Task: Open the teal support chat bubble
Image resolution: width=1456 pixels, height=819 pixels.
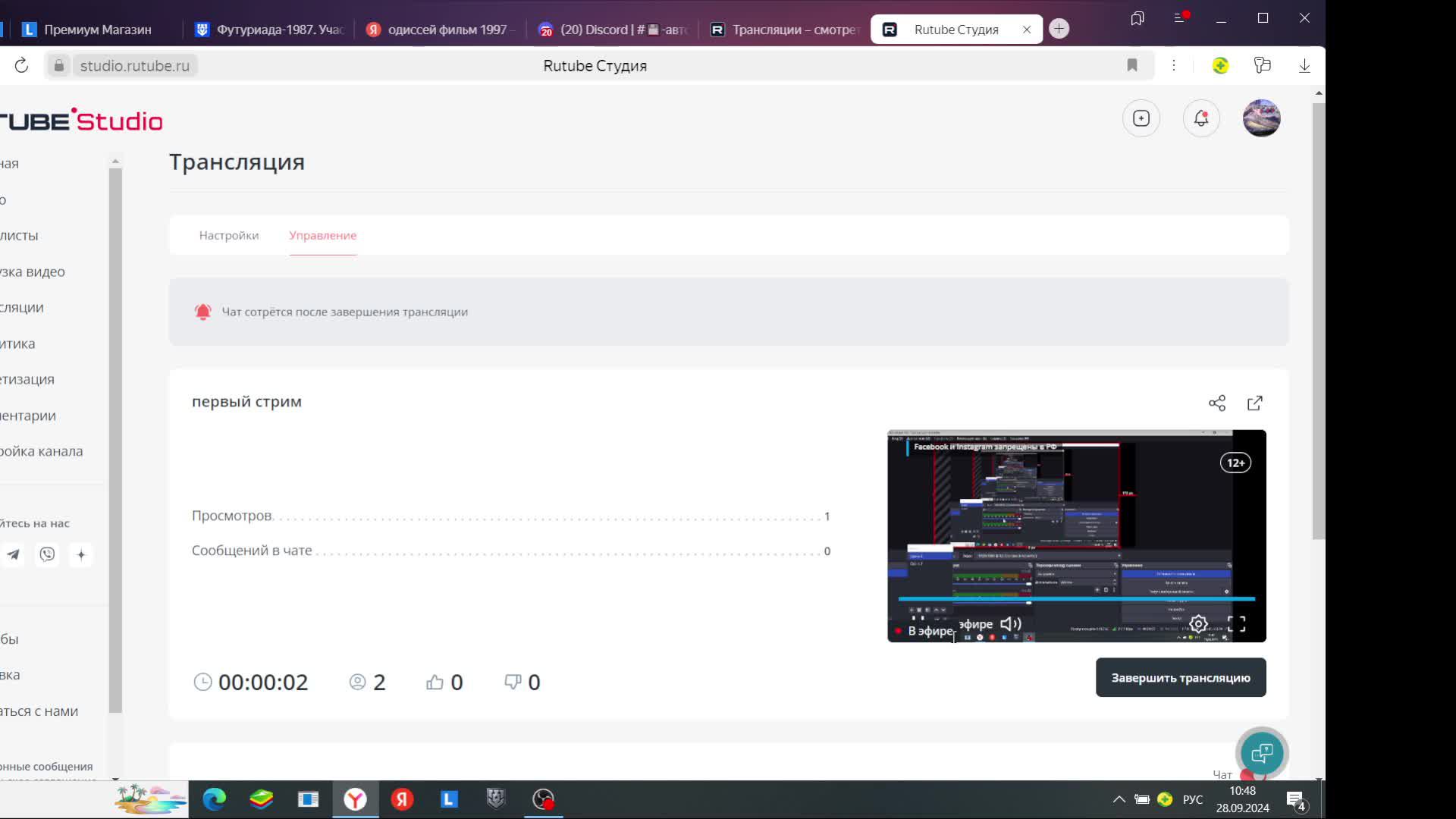Action: point(1262,753)
